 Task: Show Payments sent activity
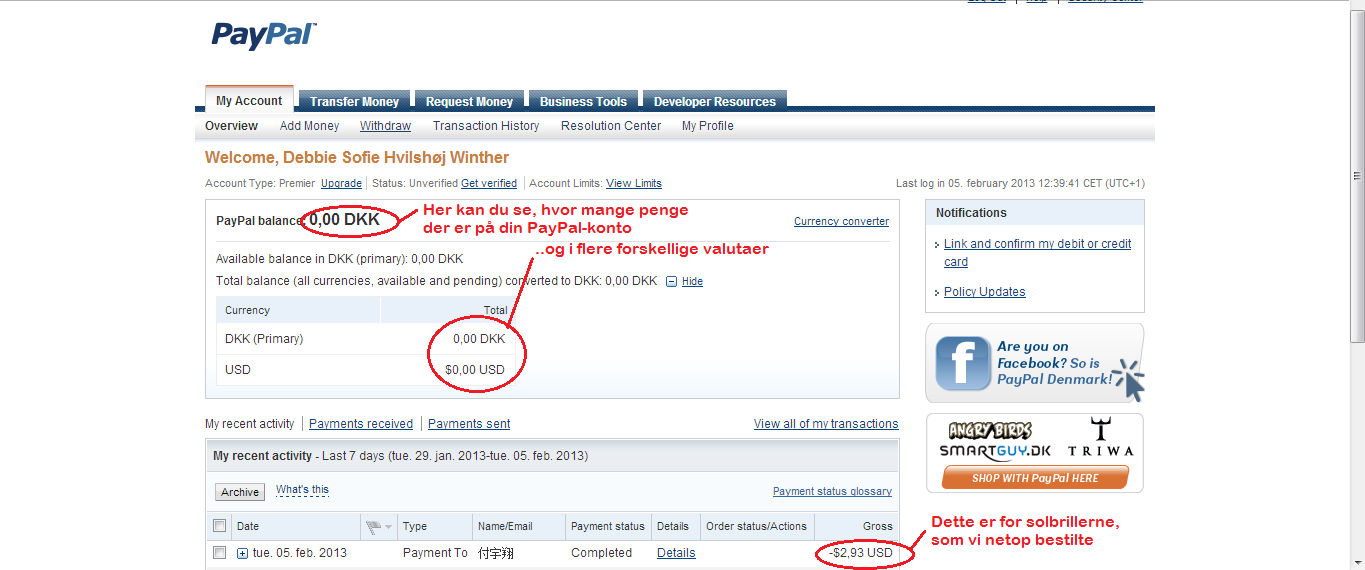(469, 424)
